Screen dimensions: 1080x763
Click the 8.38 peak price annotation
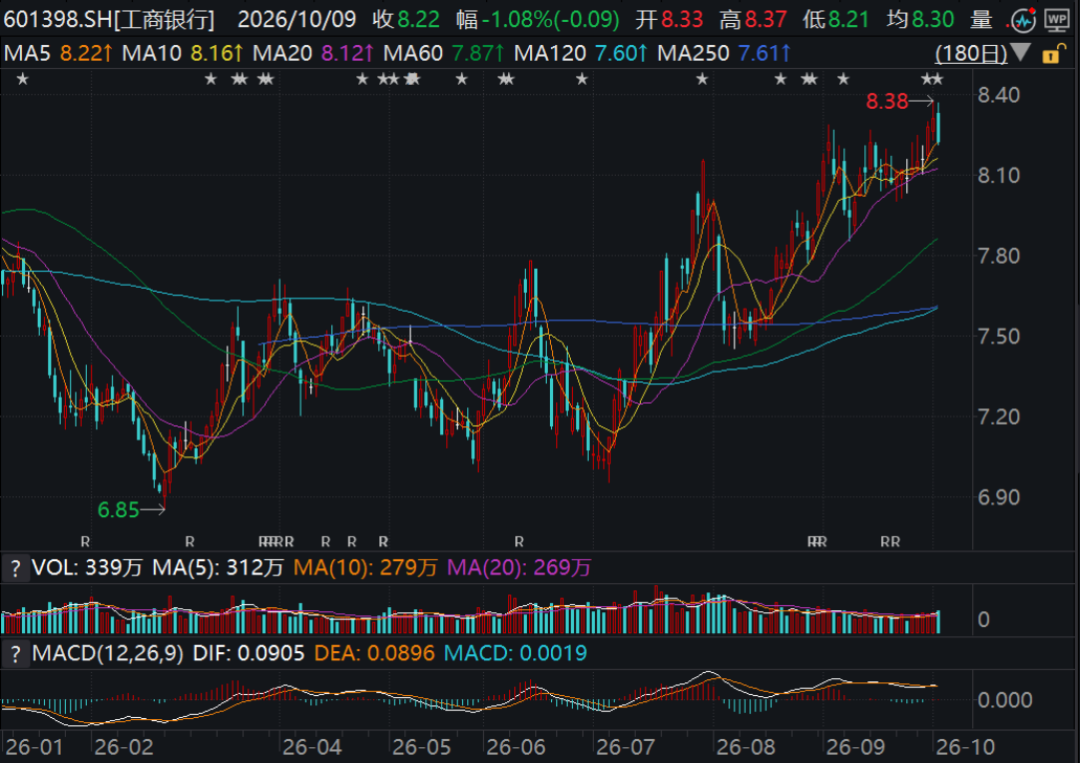[887, 102]
